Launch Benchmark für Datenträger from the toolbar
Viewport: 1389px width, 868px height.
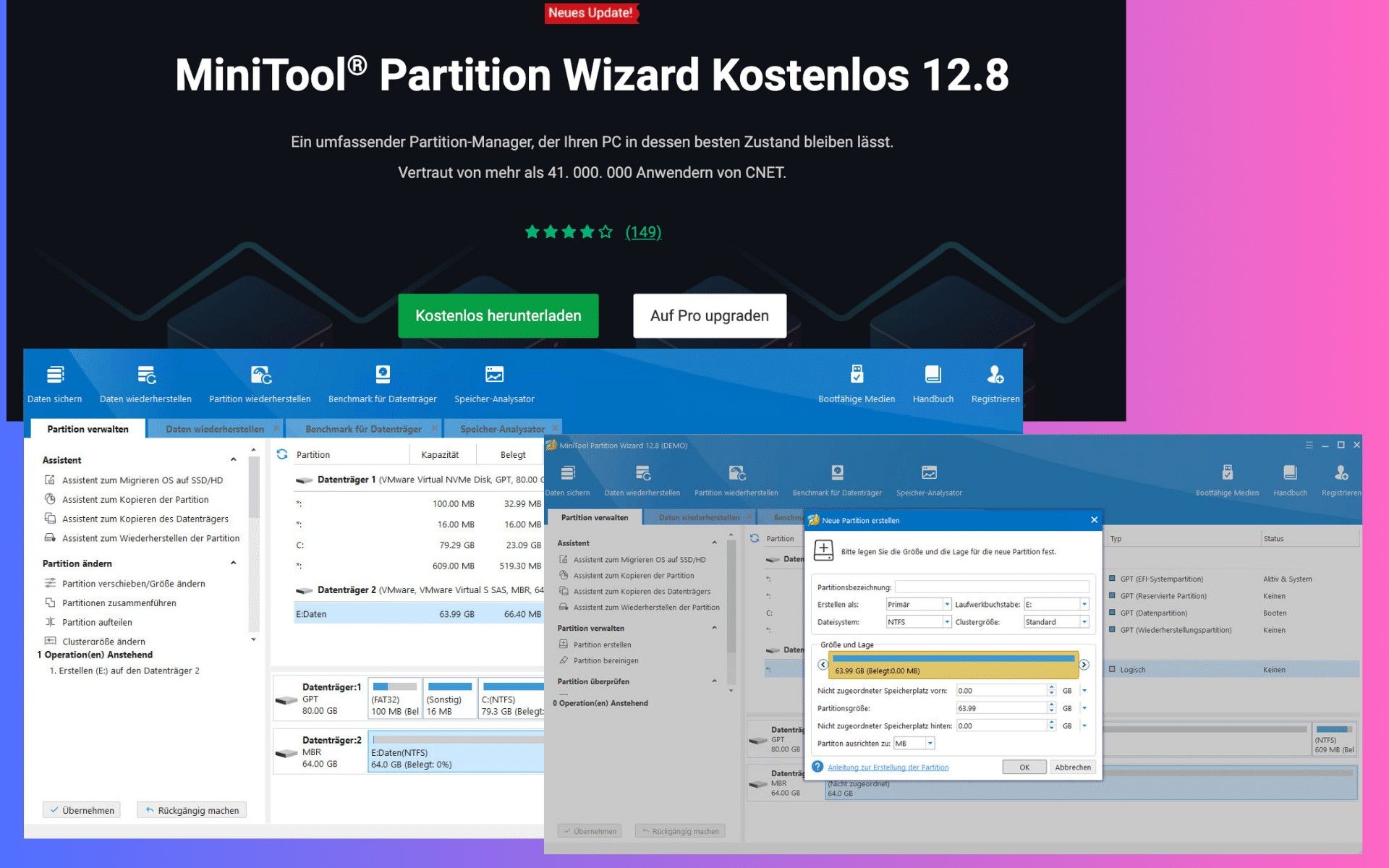(x=383, y=375)
